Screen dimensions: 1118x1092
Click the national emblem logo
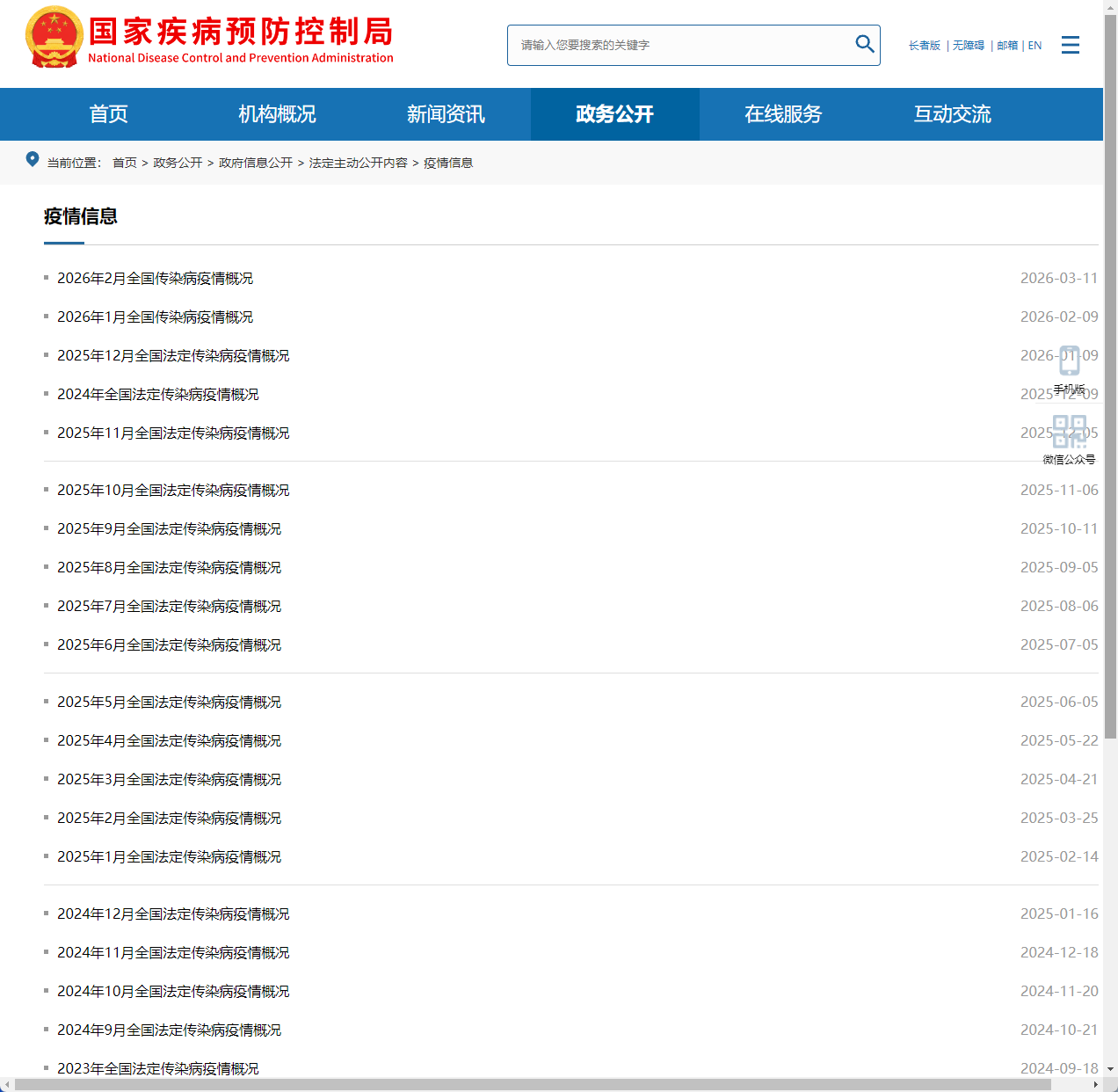(54, 36)
